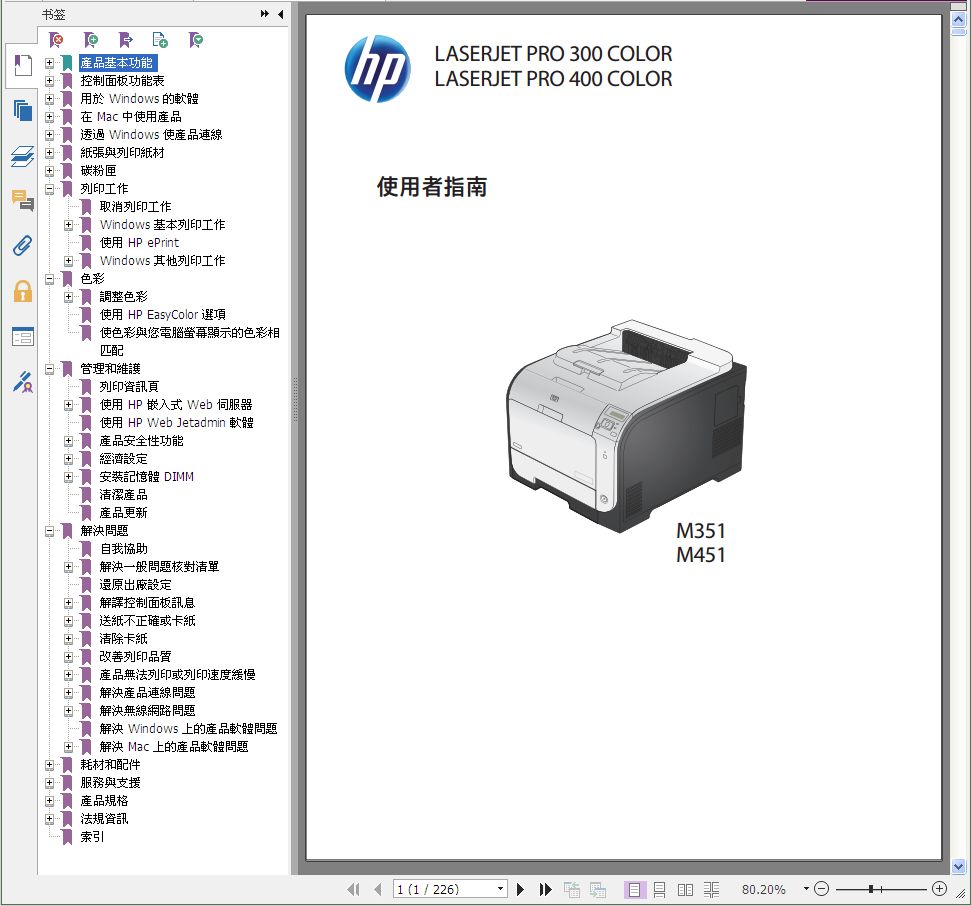Image resolution: width=972 pixels, height=906 pixels.
Task: Click the delete bookmark icon
Action: [56, 40]
